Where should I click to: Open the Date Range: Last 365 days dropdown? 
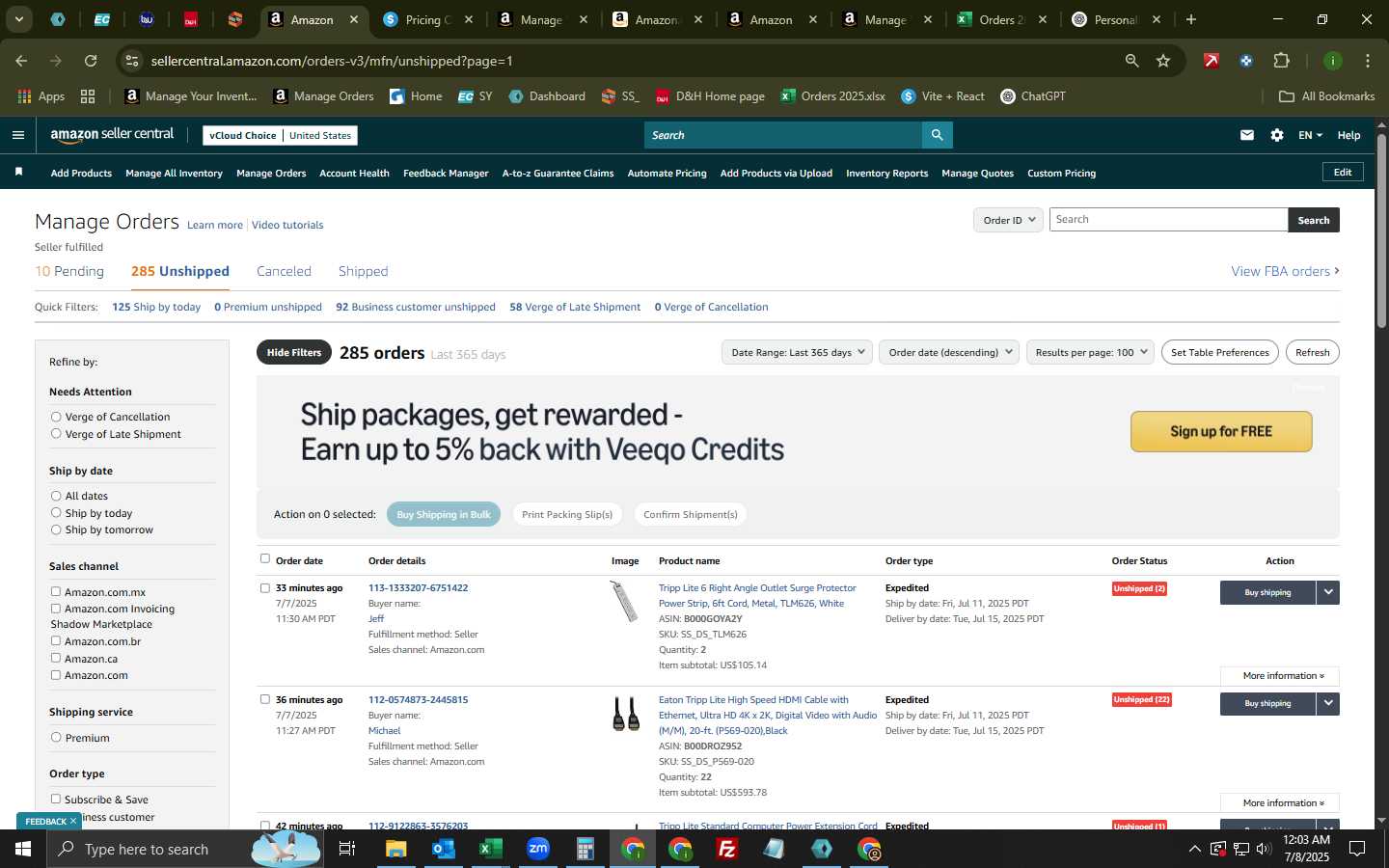[x=797, y=352]
